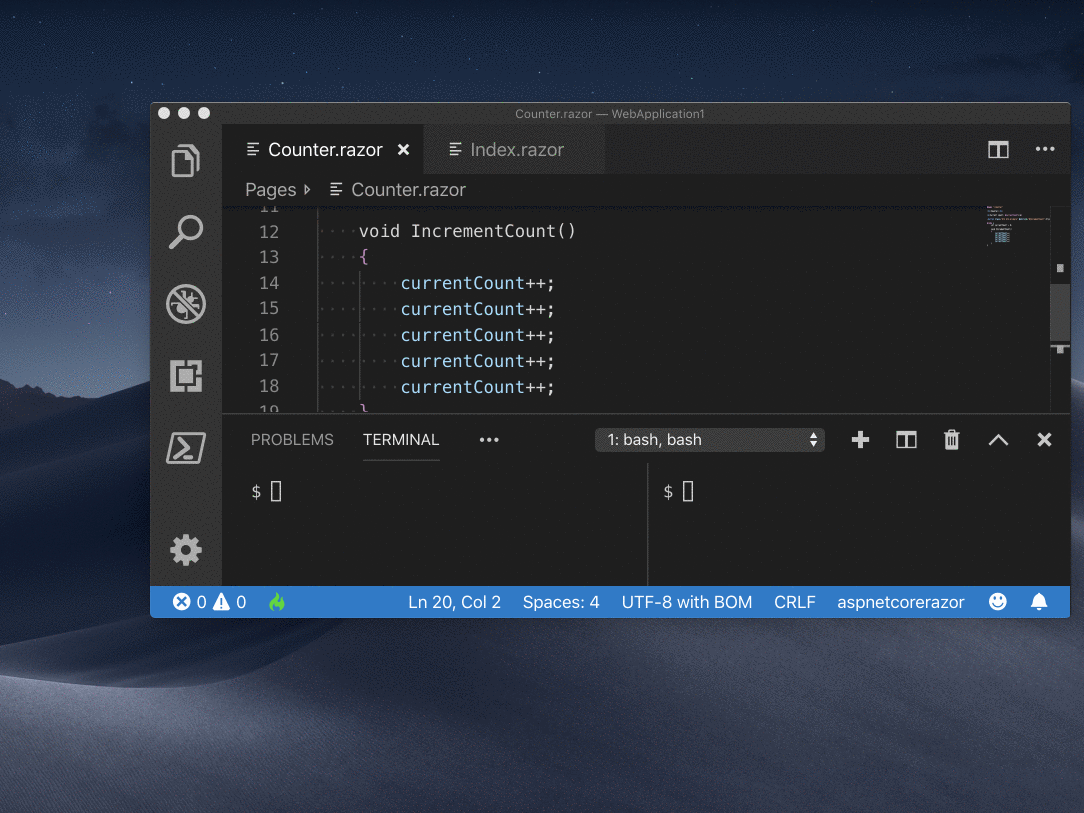Kill the terminal with trash icon
Viewport: 1084px width, 813px height.
(952, 440)
